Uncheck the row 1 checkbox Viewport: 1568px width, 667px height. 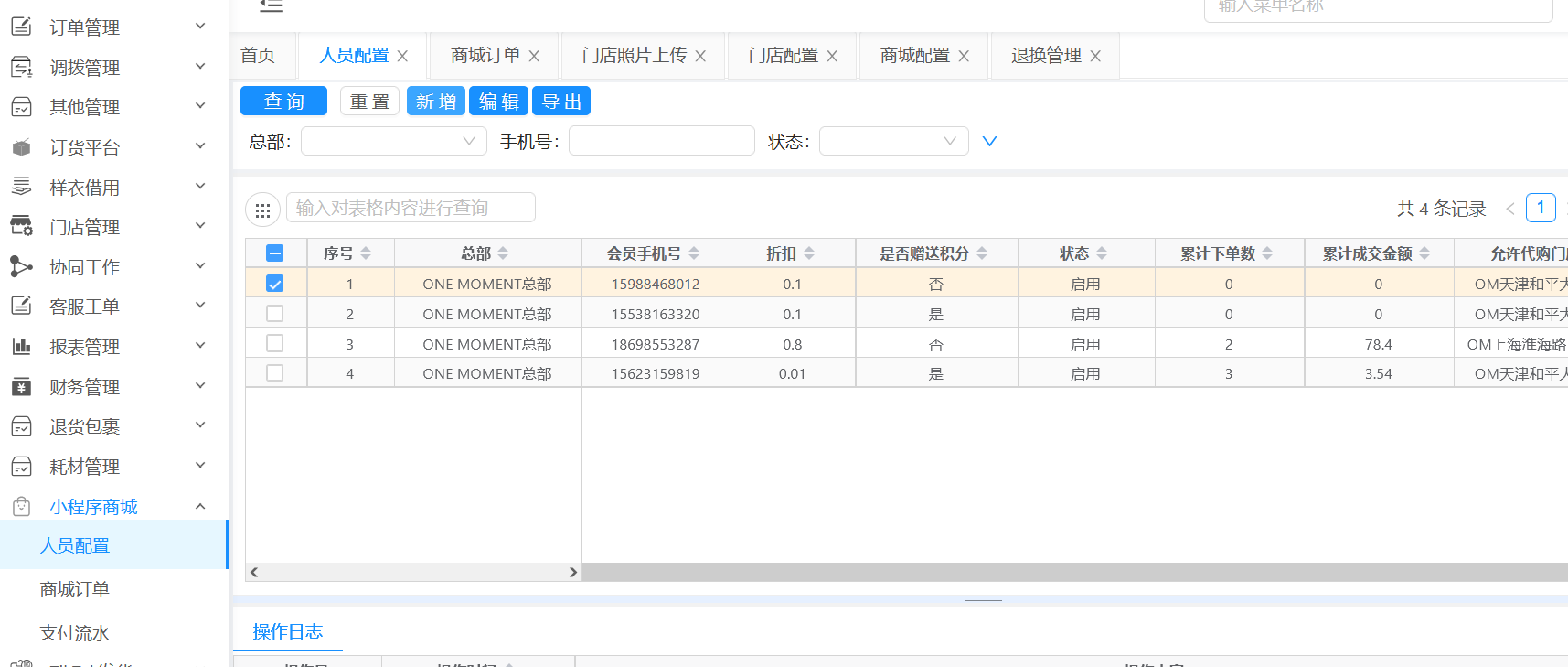pos(274,284)
